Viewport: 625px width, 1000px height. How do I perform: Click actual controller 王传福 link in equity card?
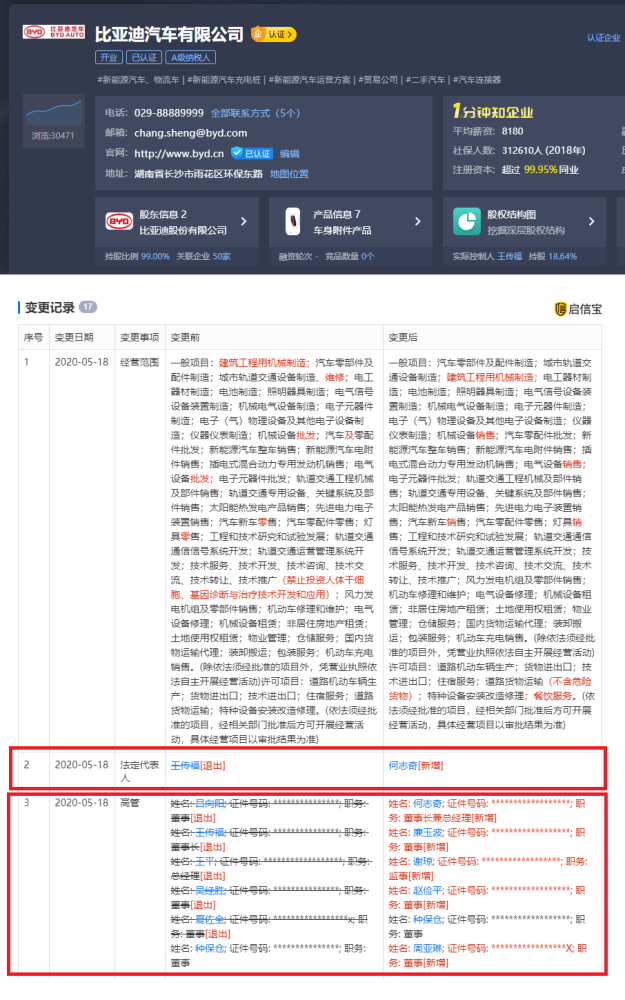coord(510,256)
